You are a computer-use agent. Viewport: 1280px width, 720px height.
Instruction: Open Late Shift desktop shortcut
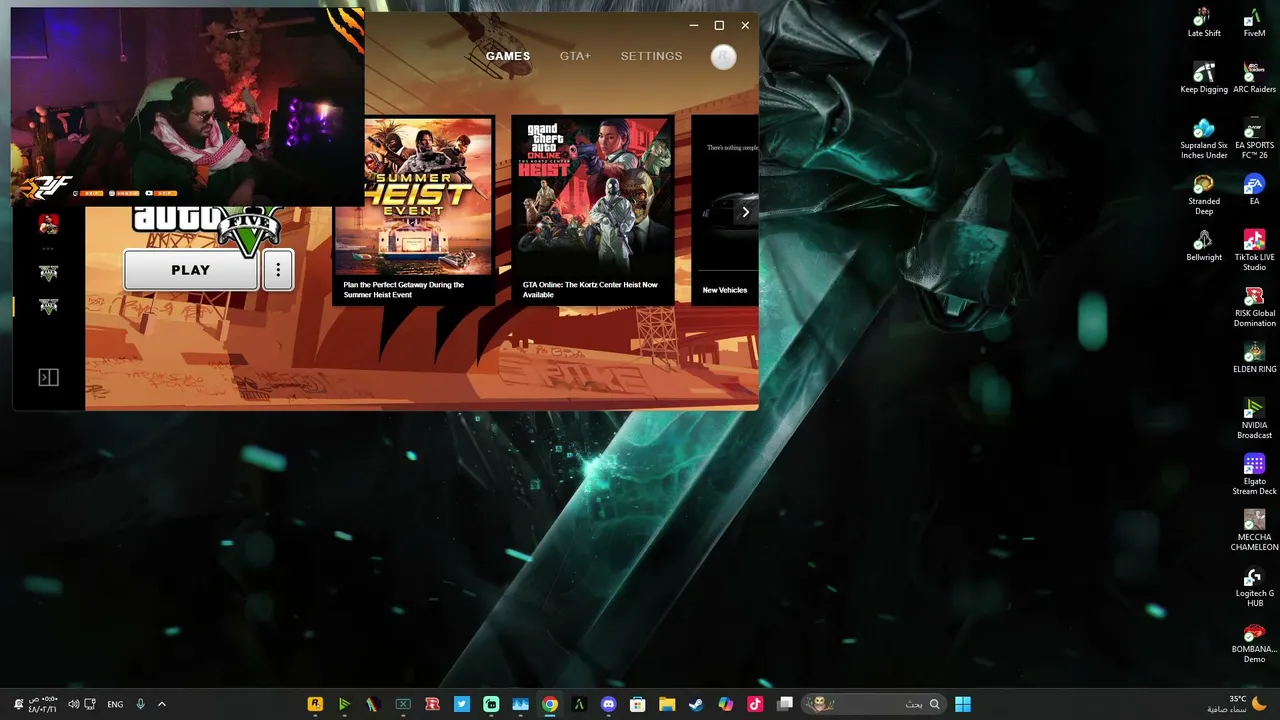pyautogui.click(x=1203, y=22)
